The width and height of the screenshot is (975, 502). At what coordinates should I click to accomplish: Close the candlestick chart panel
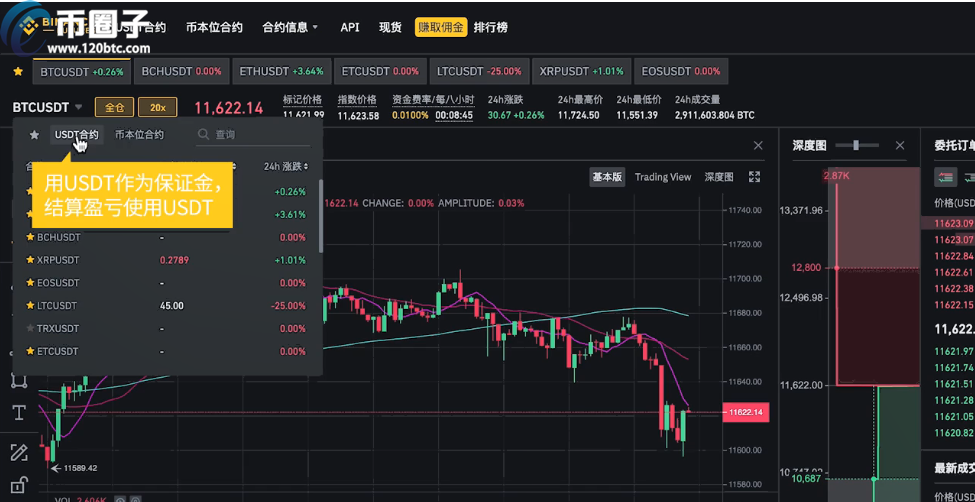tap(758, 146)
